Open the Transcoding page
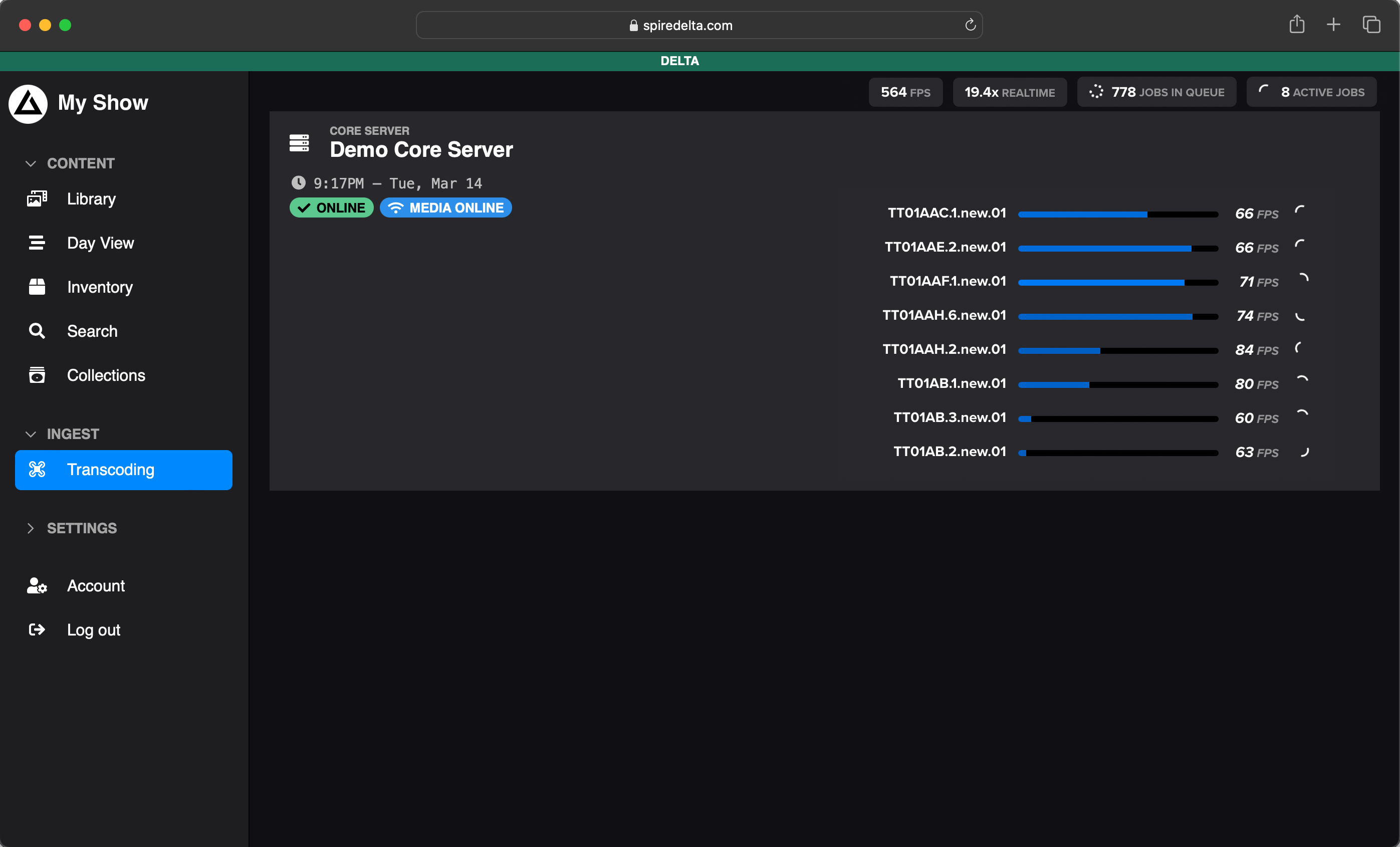This screenshot has height=847, width=1400. click(123, 470)
